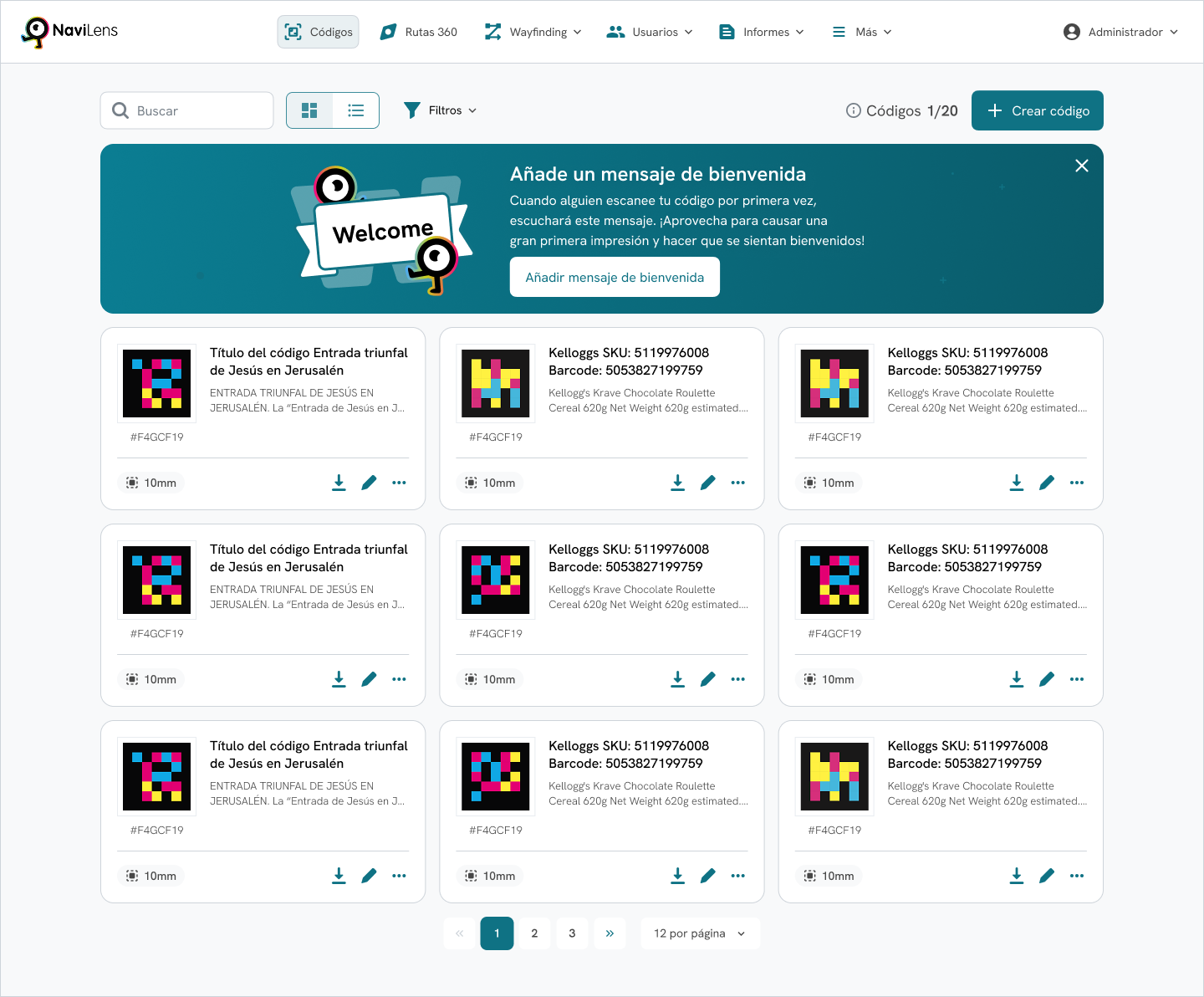Image resolution: width=1204 pixels, height=997 pixels.
Task: Open the 12 por página selector
Action: (700, 933)
